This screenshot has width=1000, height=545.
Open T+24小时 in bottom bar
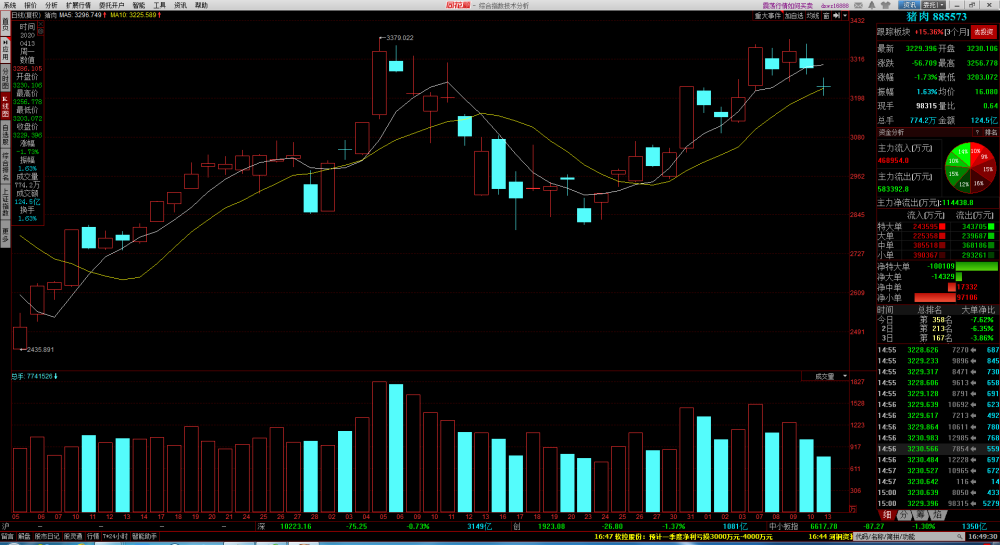pos(115,537)
